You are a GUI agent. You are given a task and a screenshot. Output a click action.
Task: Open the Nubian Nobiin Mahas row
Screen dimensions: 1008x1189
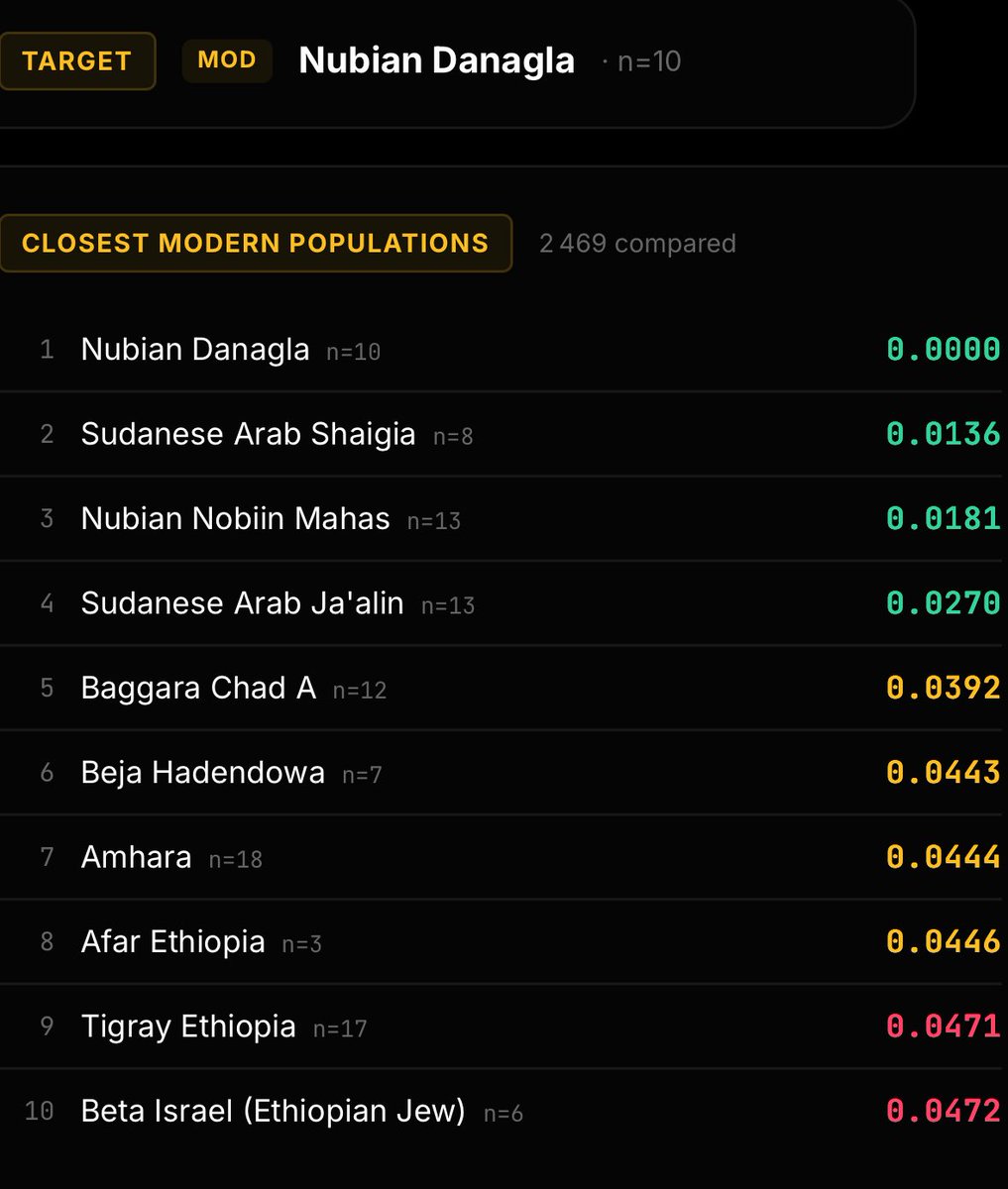point(504,518)
